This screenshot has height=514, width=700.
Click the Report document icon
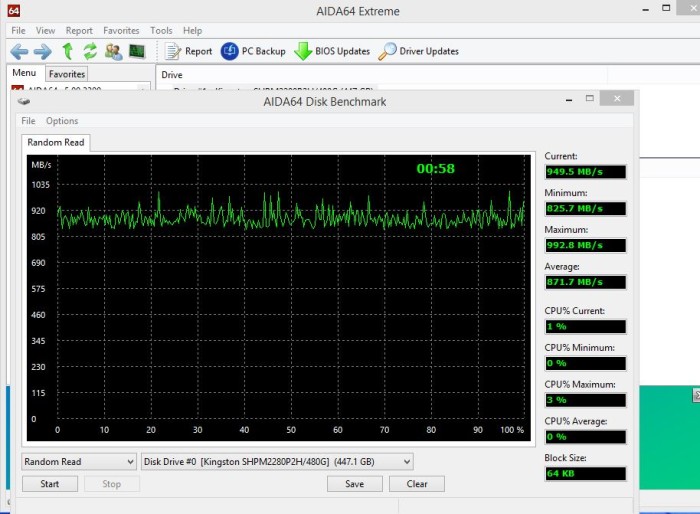coord(172,51)
